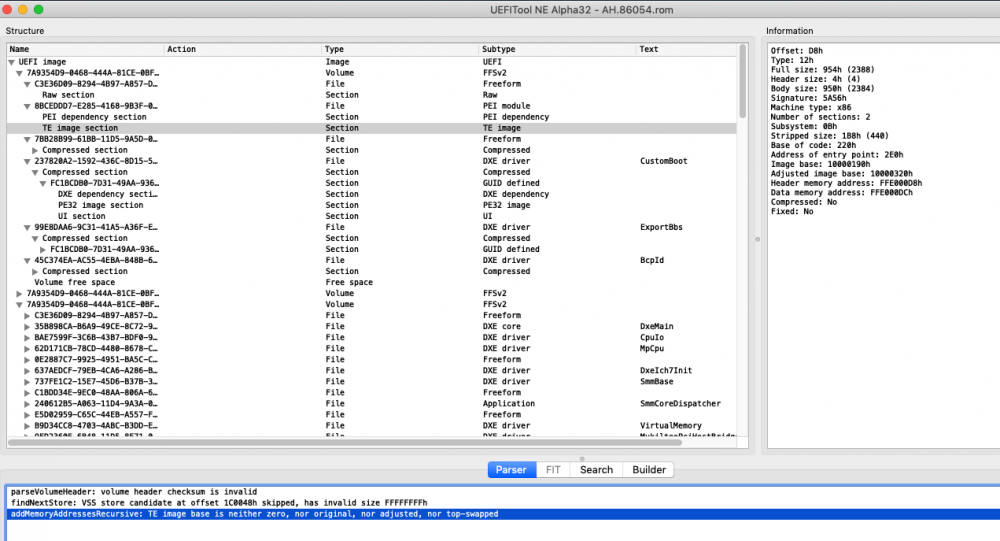Viewport: 1000px width, 541px height.
Task: Collapse the 237820A2-1592-436C CustomBoot file
Action: (x=27, y=161)
